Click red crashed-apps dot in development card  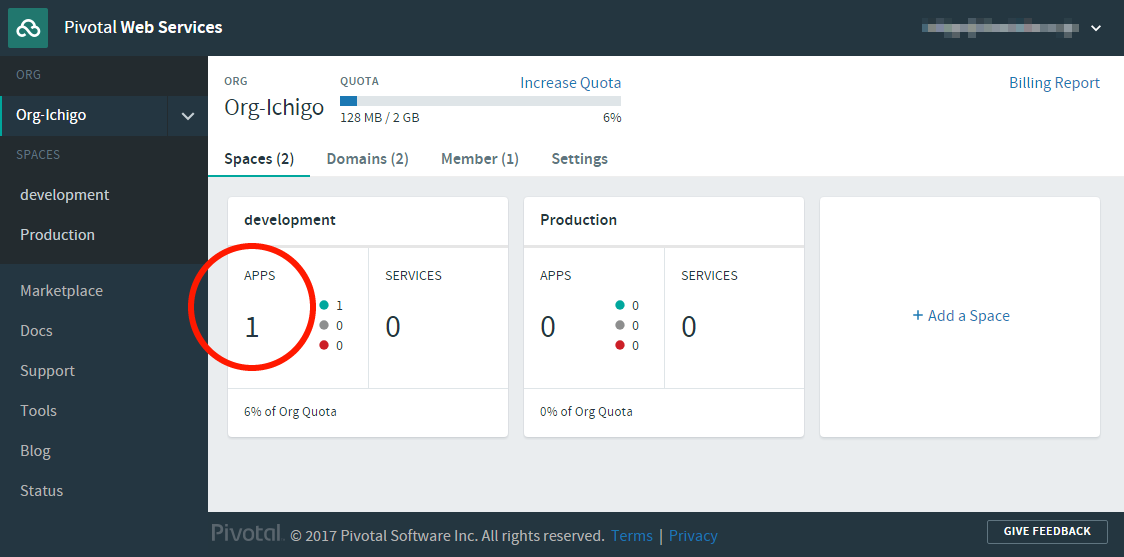[x=324, y=345]
